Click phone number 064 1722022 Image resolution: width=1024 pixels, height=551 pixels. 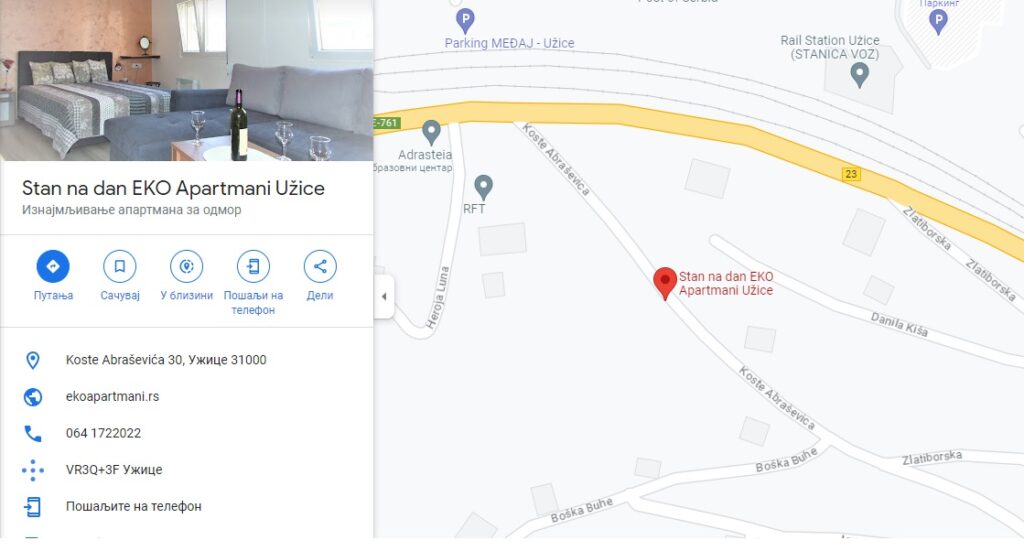pos(103,433)
